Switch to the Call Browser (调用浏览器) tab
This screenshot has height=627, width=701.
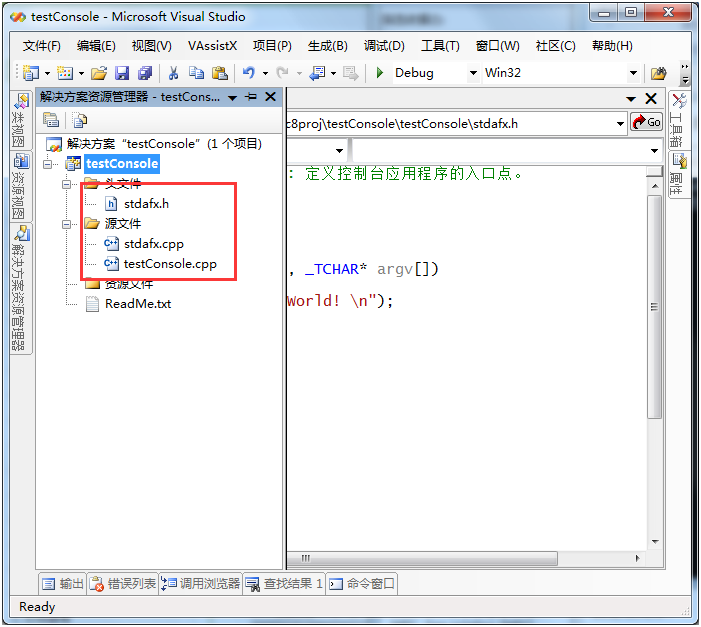click(x=200, y=584)
